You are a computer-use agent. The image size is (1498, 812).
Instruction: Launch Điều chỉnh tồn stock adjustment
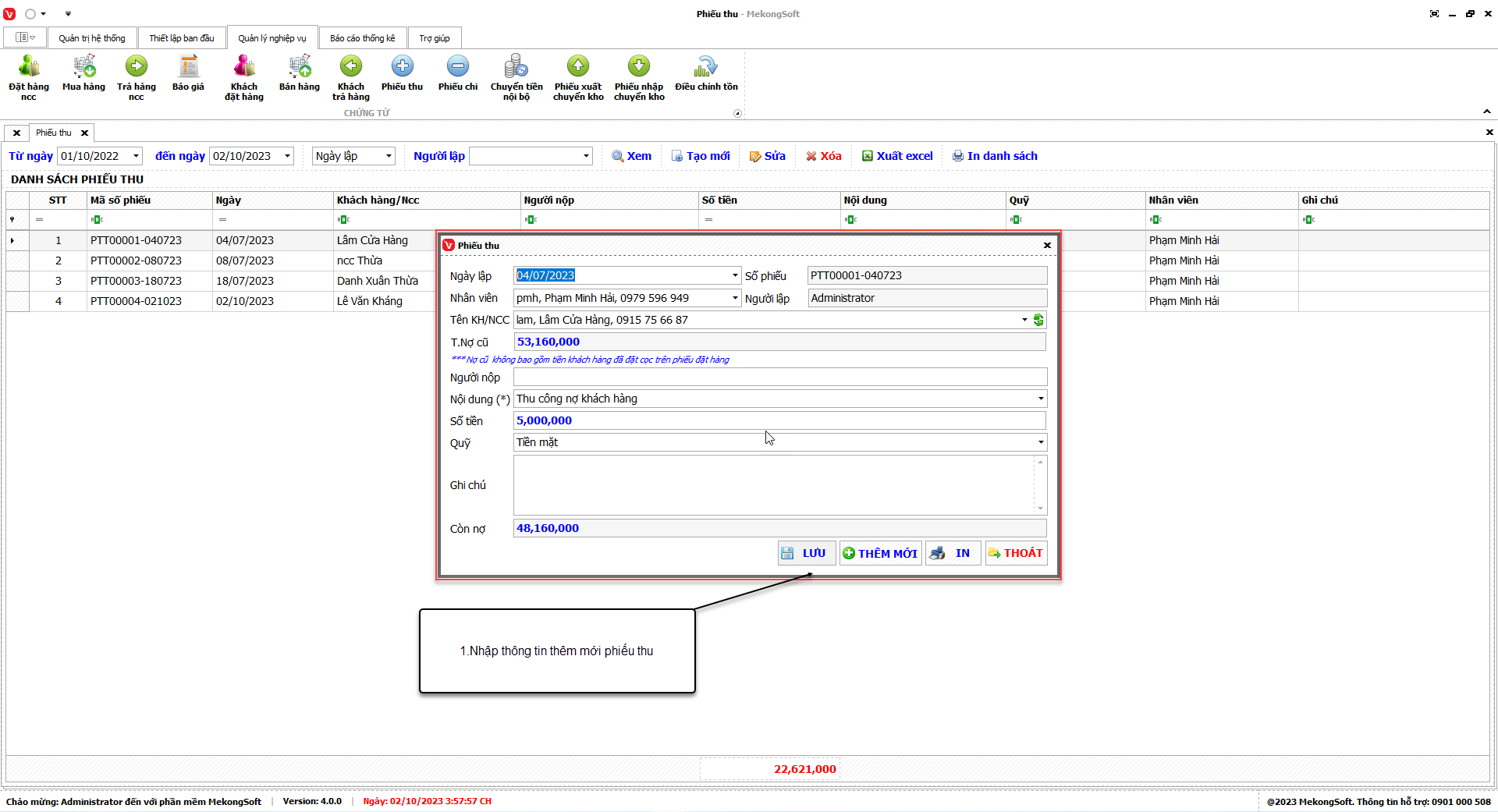coord(706,73)
